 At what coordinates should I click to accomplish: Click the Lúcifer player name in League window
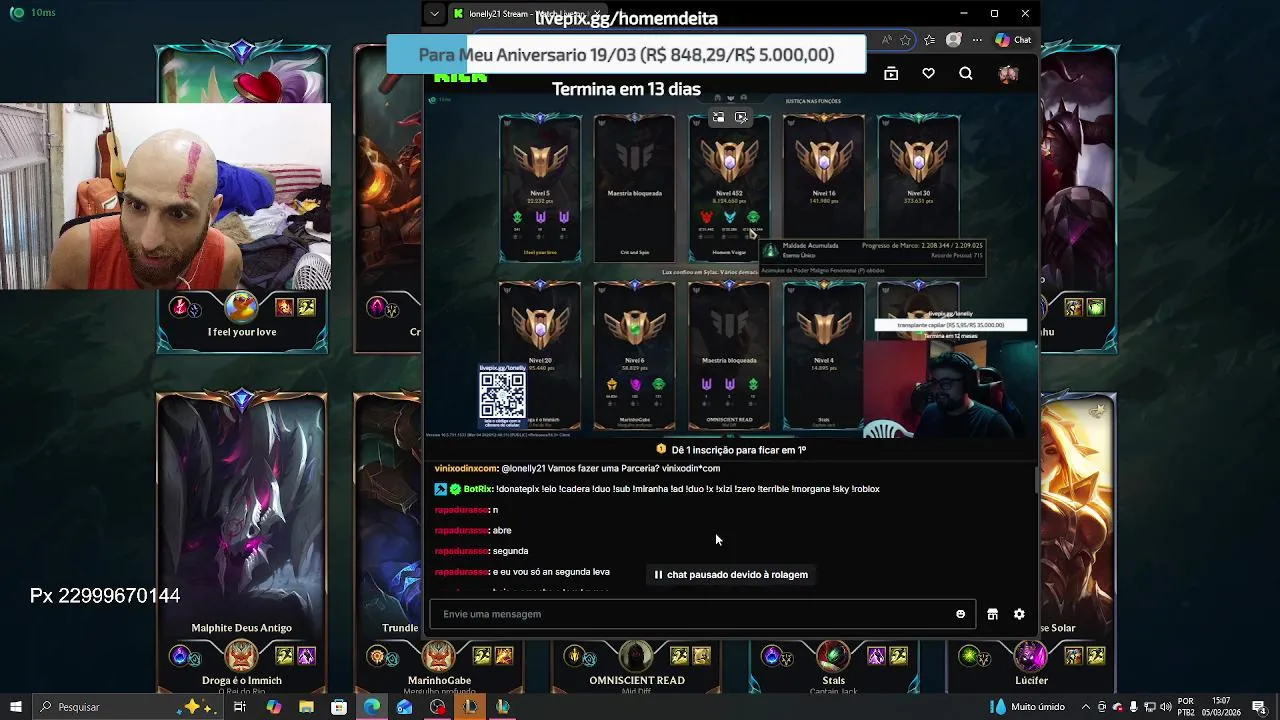[1031, 680]
